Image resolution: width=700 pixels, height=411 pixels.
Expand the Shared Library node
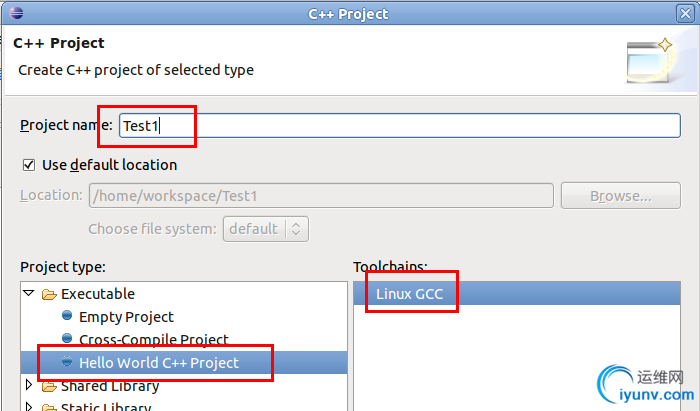click(29, 384)
